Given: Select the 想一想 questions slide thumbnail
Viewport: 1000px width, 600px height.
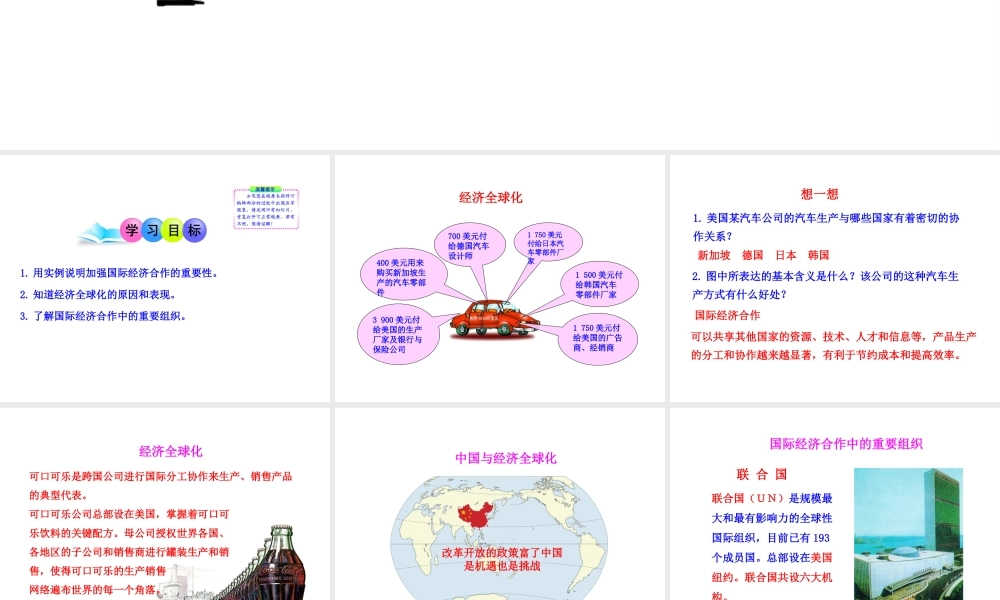Looking at the screenshot, I should [x=835, y=278].
